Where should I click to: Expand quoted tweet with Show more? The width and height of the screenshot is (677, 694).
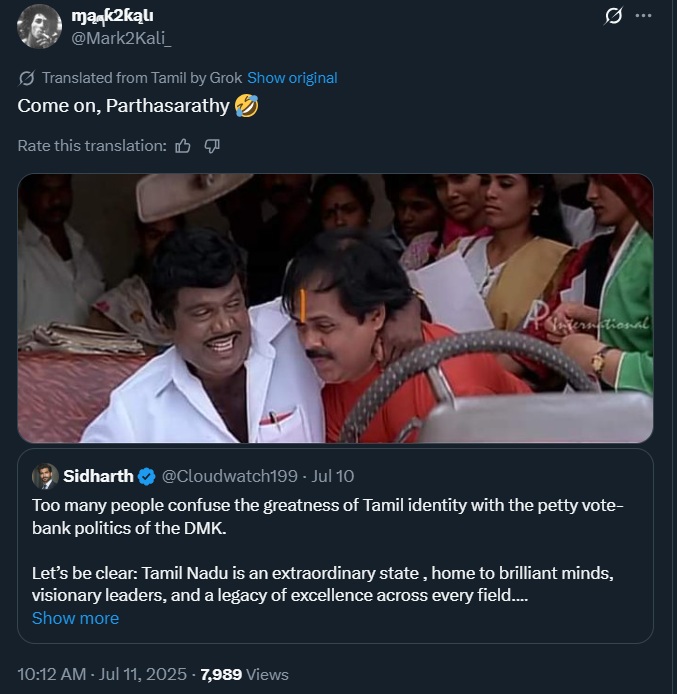click(75, 618)
